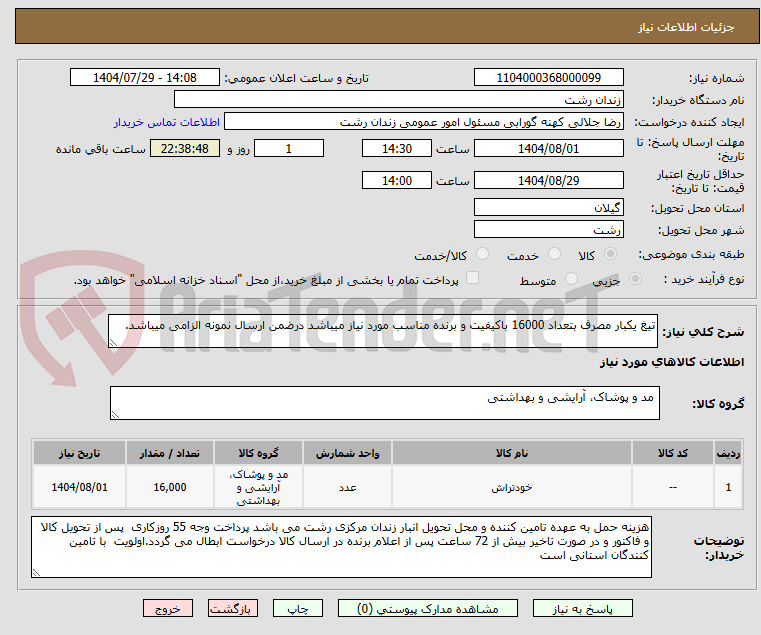The image size is (761, 635).
Task: Click the شماره نیاز field 1104000368000099
Action: [548, 78]
